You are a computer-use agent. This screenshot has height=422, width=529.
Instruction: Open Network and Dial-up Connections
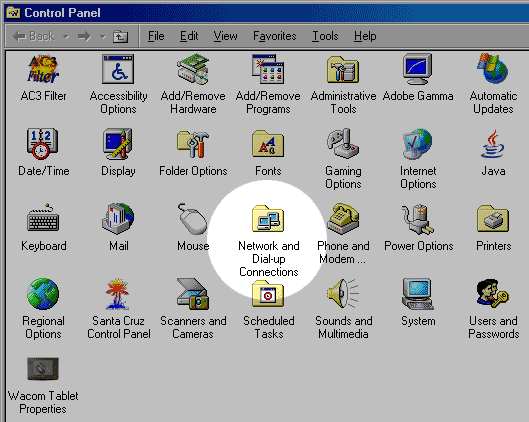tap(268, 219)
